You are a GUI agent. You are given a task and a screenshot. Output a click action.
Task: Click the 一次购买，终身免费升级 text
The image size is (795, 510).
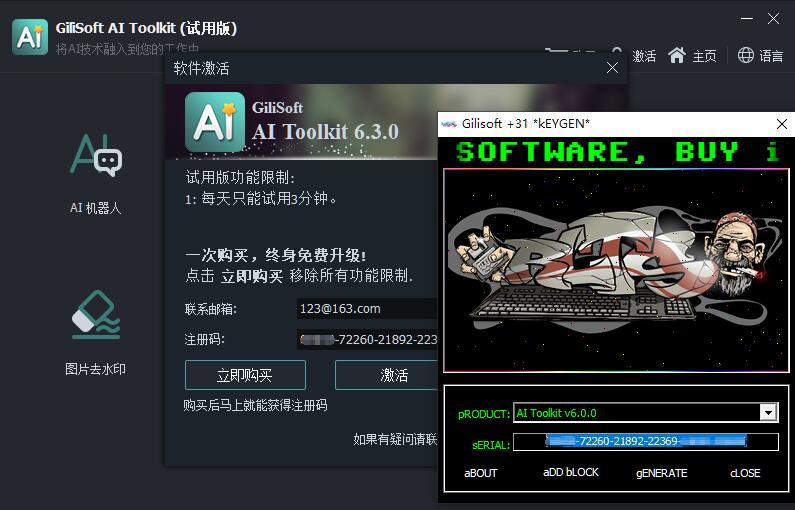coord(275,254)
